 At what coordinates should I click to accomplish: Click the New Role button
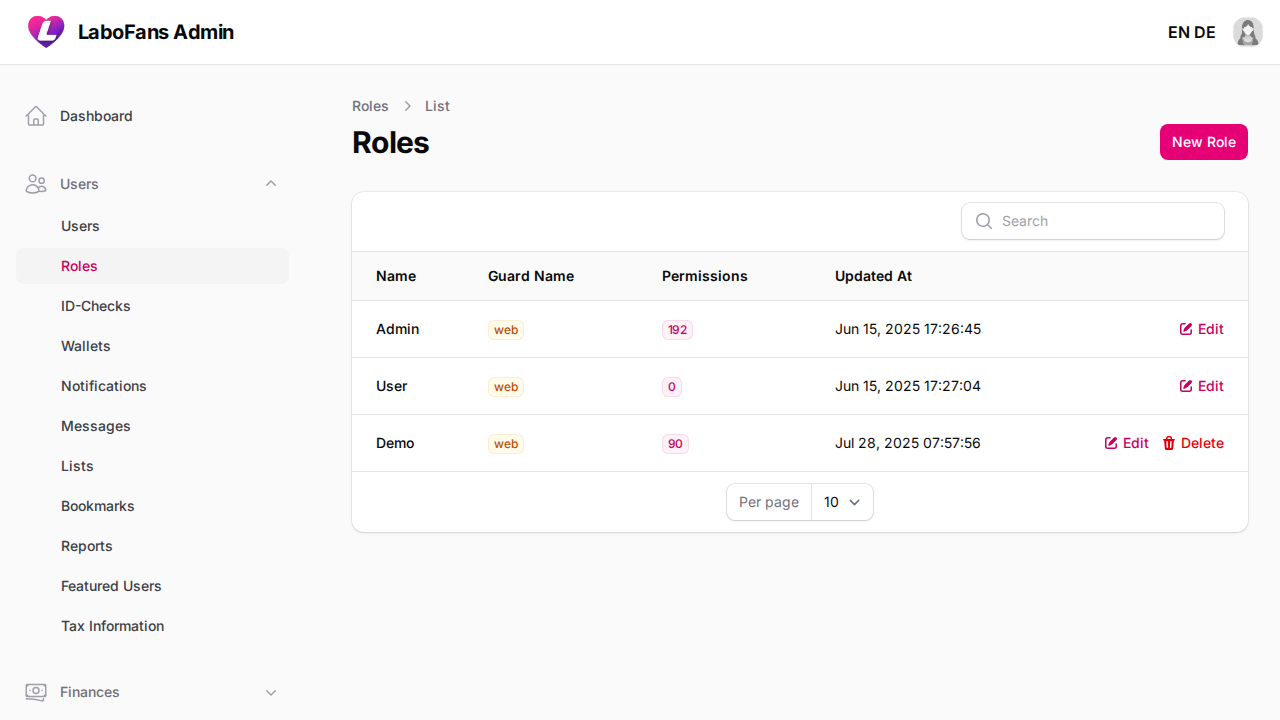[x=1204, y=142]
